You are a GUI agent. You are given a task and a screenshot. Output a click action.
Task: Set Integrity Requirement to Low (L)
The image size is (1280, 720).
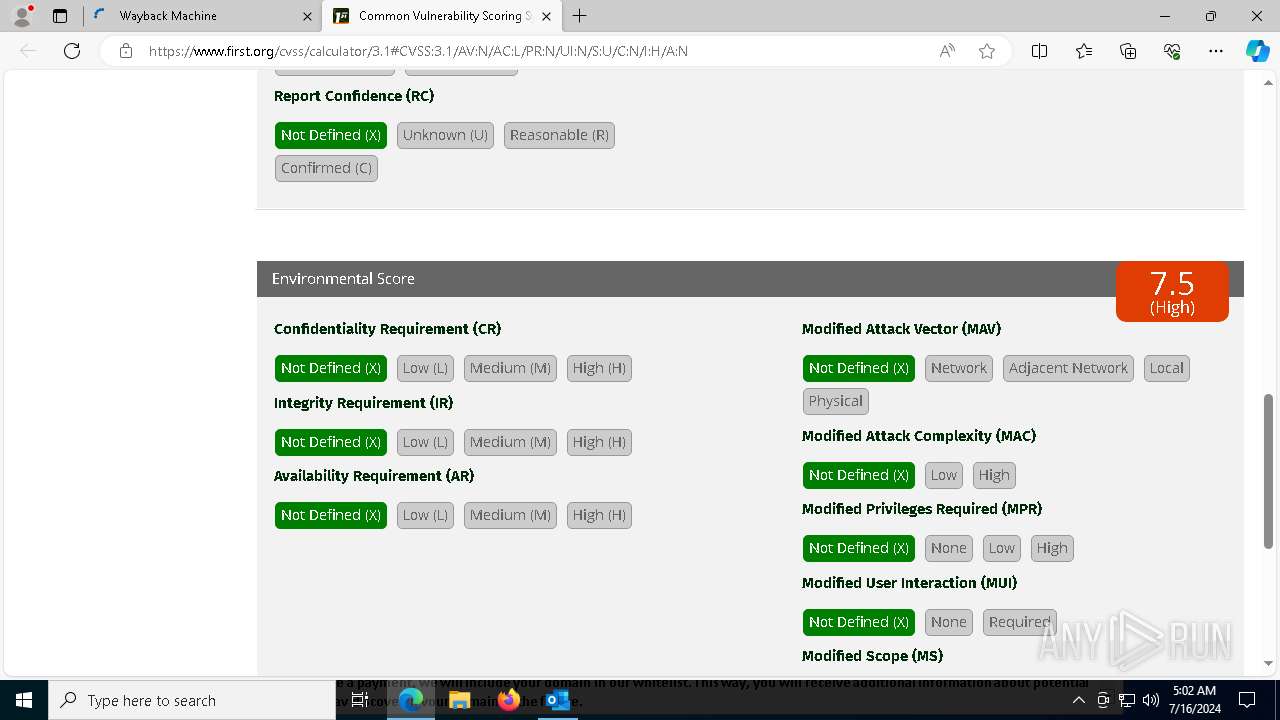[425, 442]
